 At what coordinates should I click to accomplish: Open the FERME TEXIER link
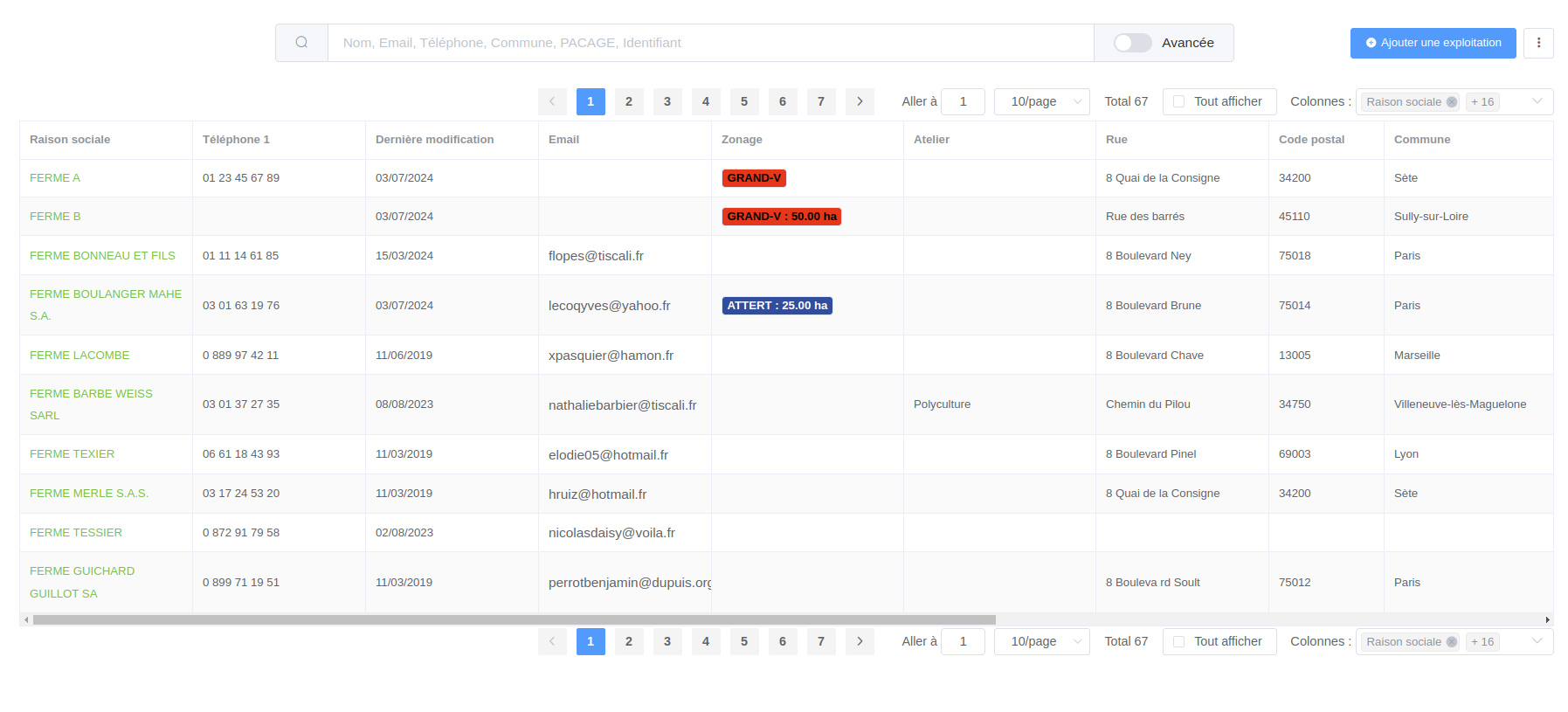[x=73, y=454]
